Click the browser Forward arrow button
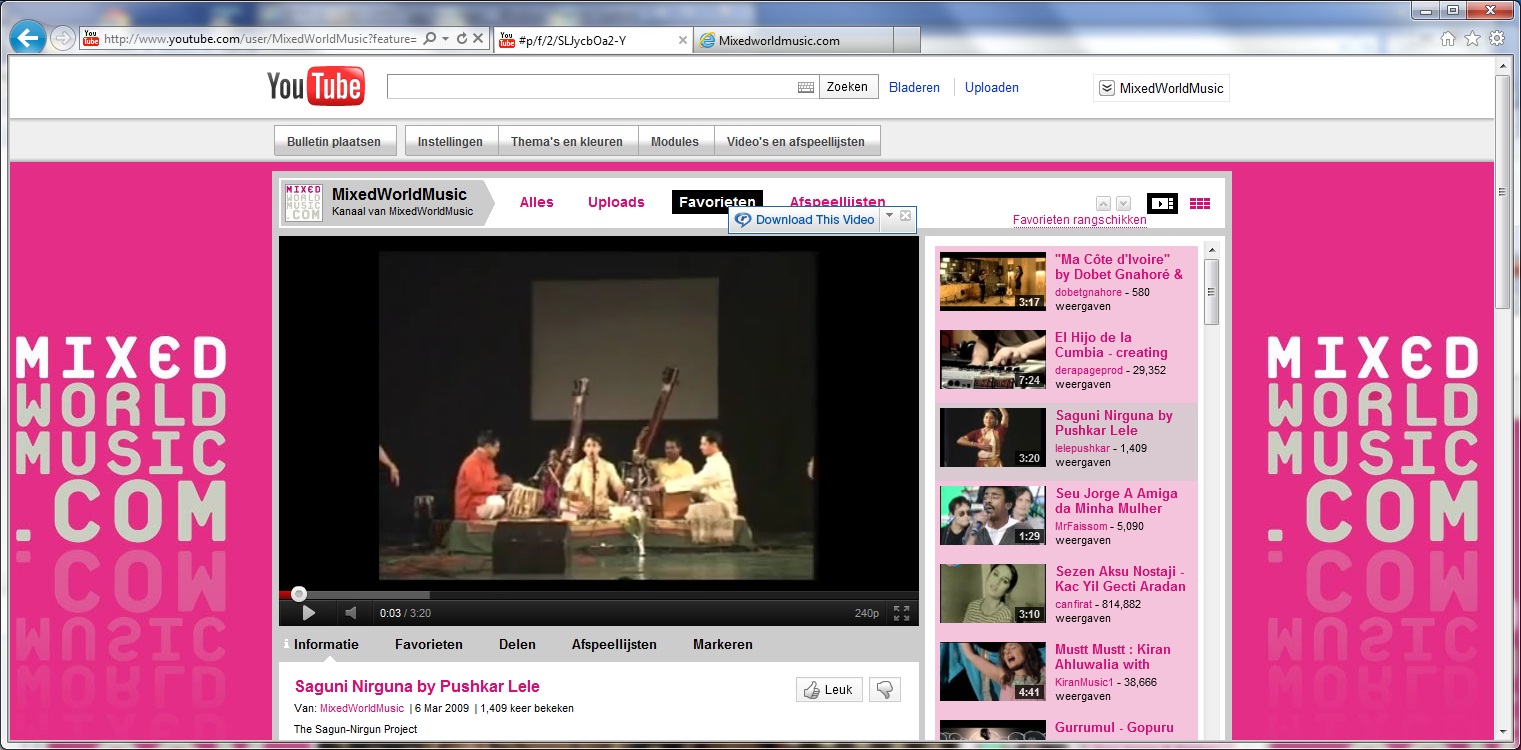The height and width of the screenshot is (750, 1521). click(x=62, y=39)
